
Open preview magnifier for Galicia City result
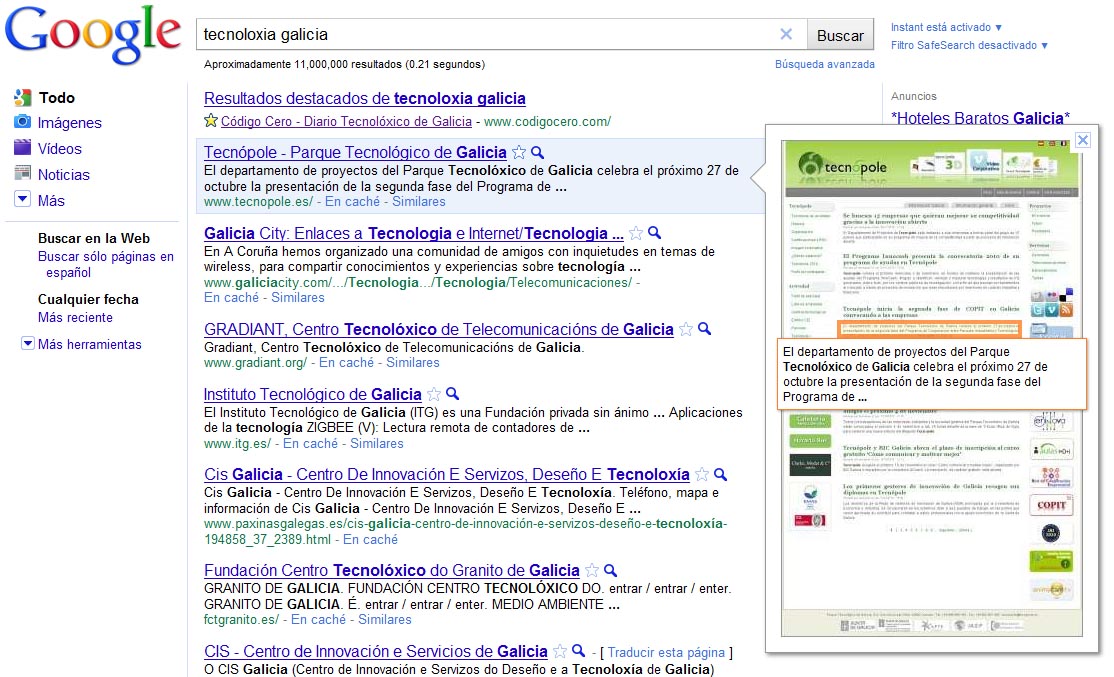pyautogui.click(x=654, y=232)
